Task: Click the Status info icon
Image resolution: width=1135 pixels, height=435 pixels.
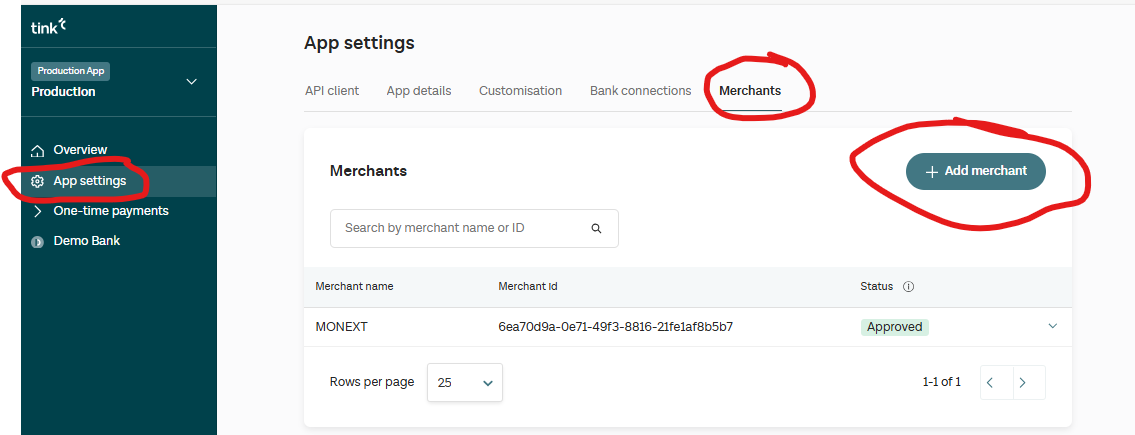Action: [908, 286]
